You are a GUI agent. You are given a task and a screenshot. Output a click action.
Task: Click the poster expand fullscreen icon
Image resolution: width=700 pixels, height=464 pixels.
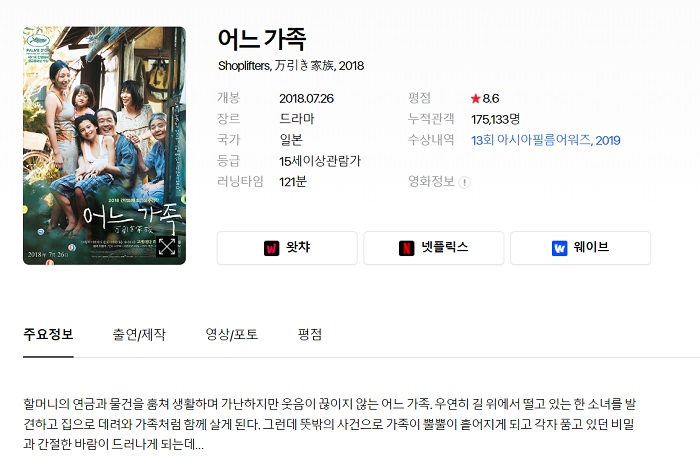coord(167,247)
